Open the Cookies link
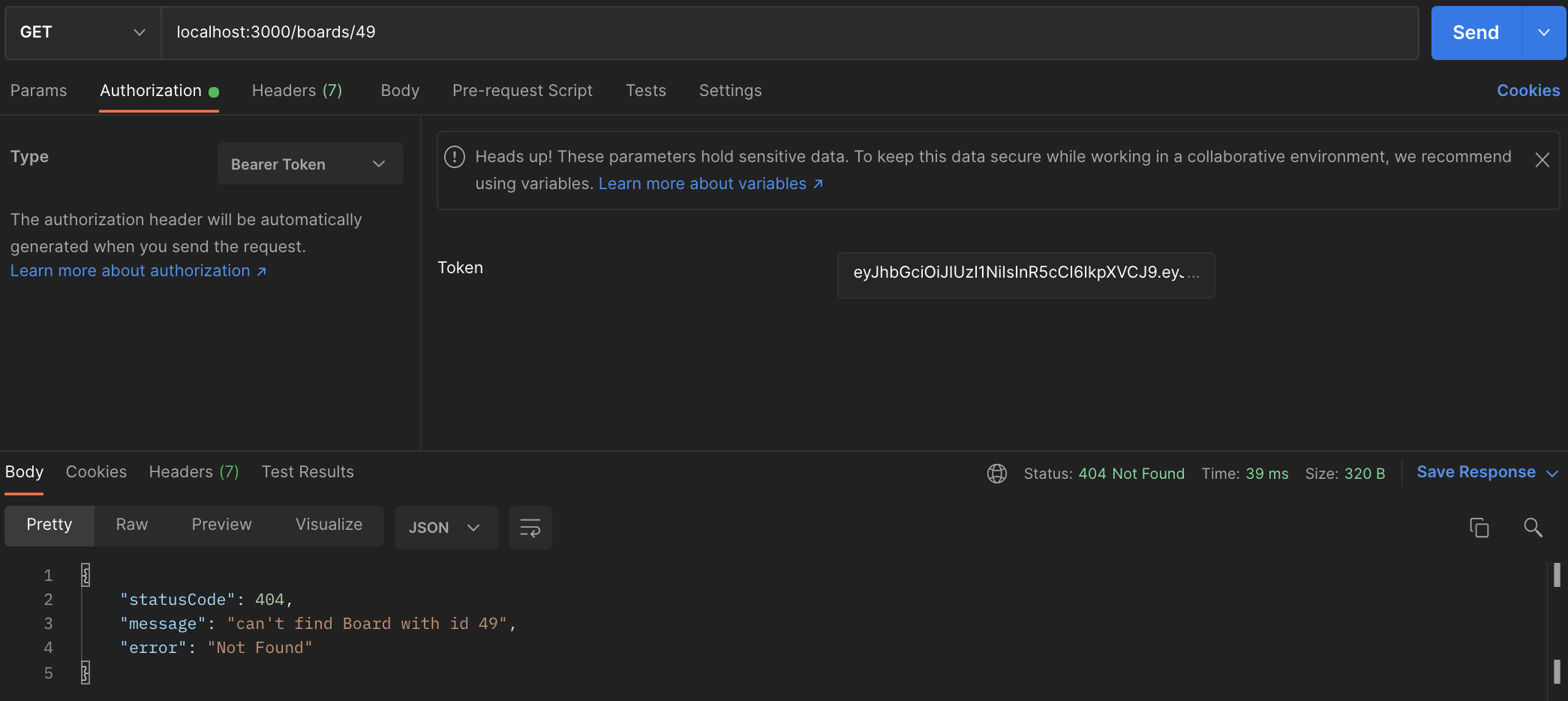1568x701 pixels. [x=1528, y=91]
